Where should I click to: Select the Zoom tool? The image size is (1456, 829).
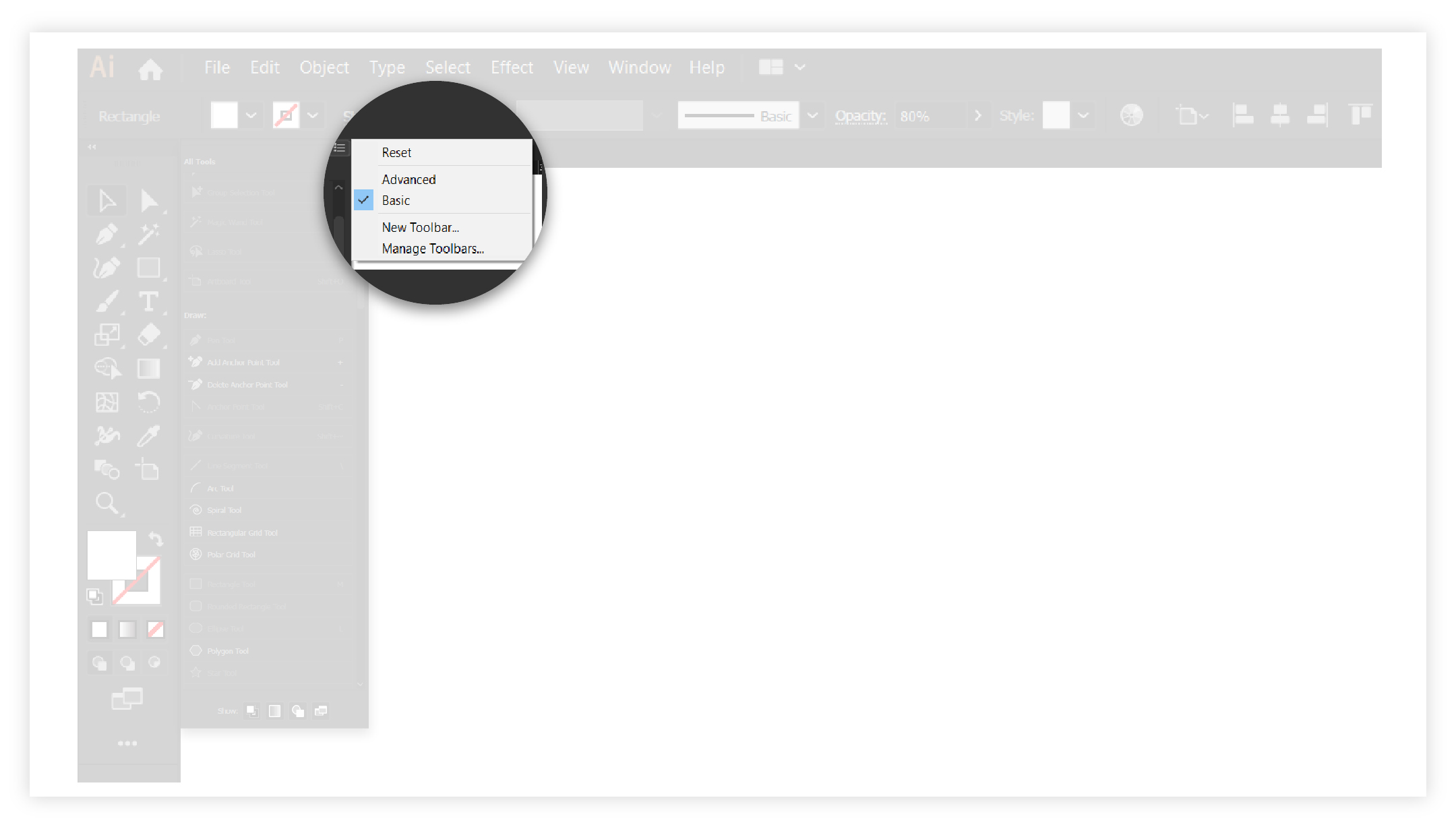106,502
